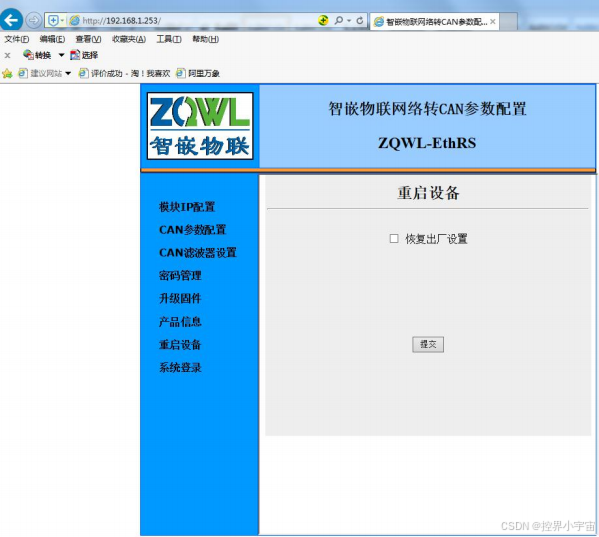Select the 智嵌物联网络转CAN参数配置 browser tab
599x537 pixels.
[x=435, y=22]
